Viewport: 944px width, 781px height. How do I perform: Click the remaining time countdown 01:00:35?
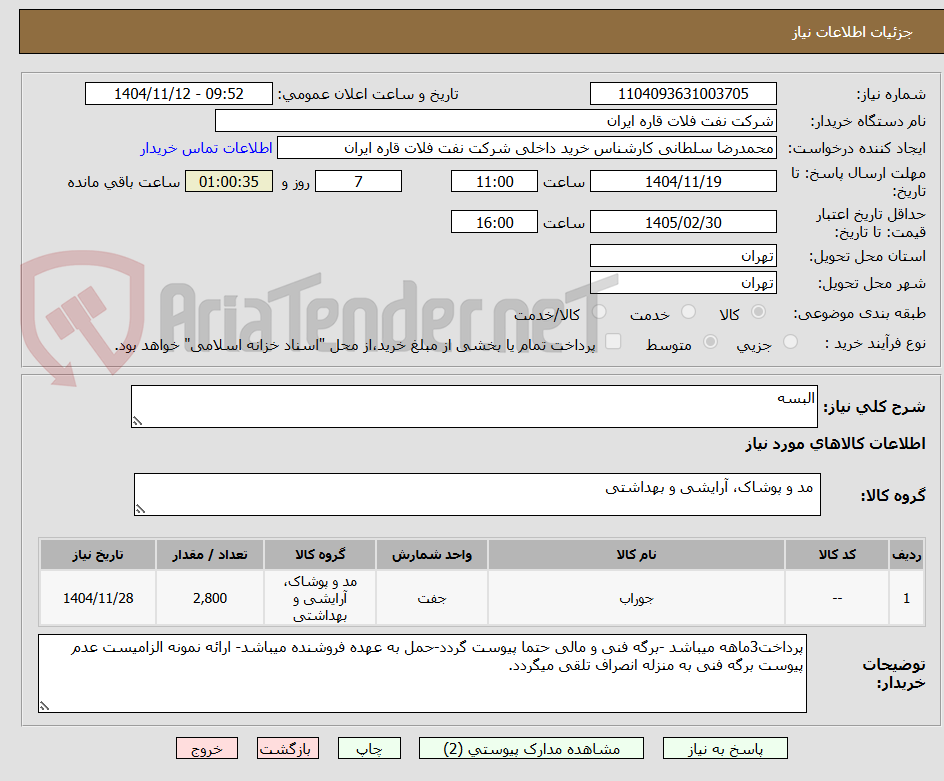229,181
